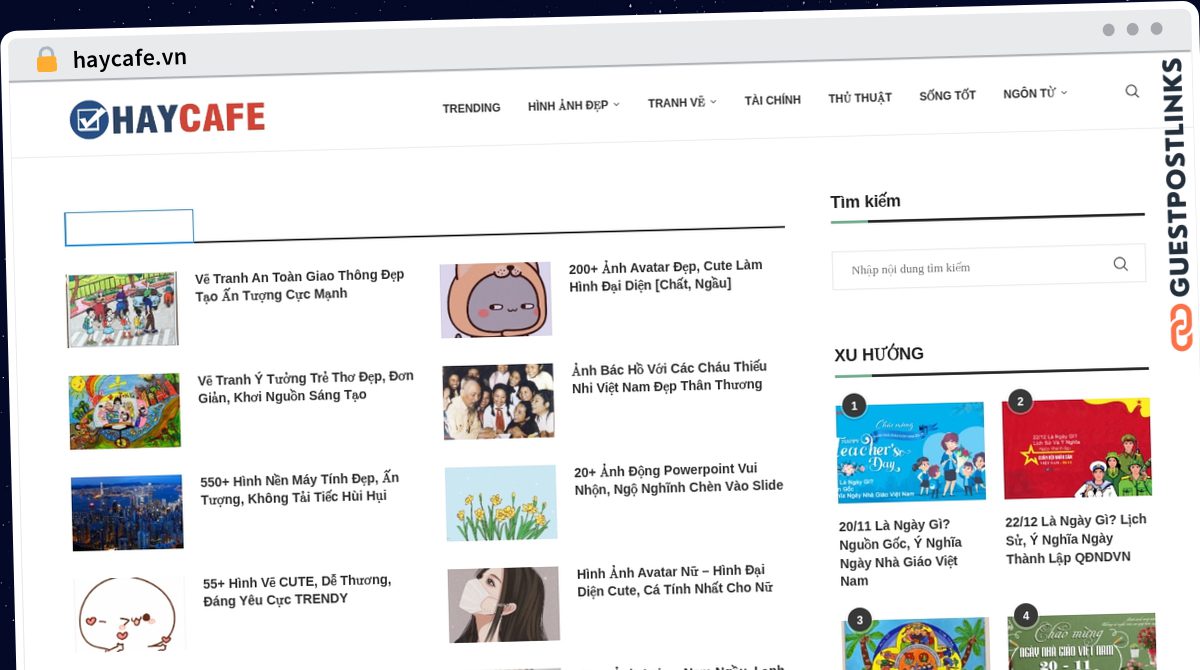
Task: Click the Teacher's Day trending thumbnail numbered 1
Action: click(911, 452)
